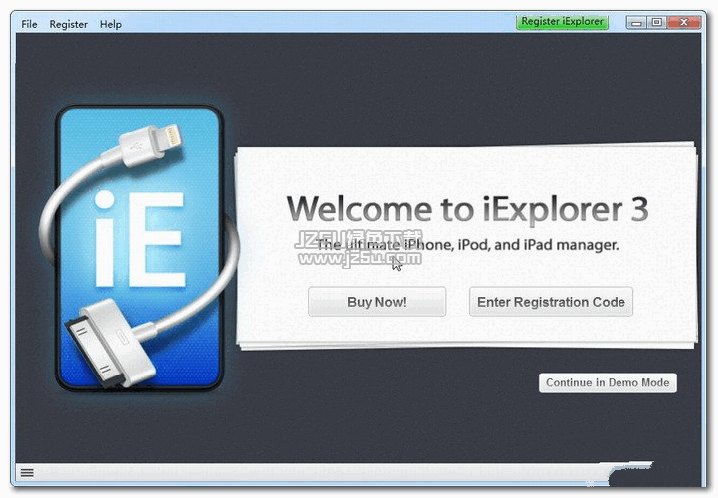Maximize the iExplorer window
Viewport: 718px width, 498px height.
point(657,22)
